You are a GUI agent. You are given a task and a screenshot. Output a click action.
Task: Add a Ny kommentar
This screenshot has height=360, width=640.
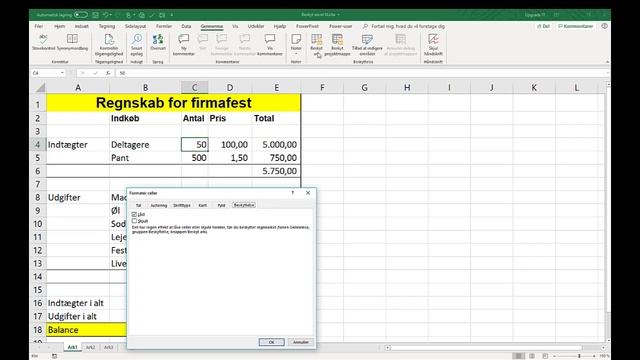tap(184, 45)
